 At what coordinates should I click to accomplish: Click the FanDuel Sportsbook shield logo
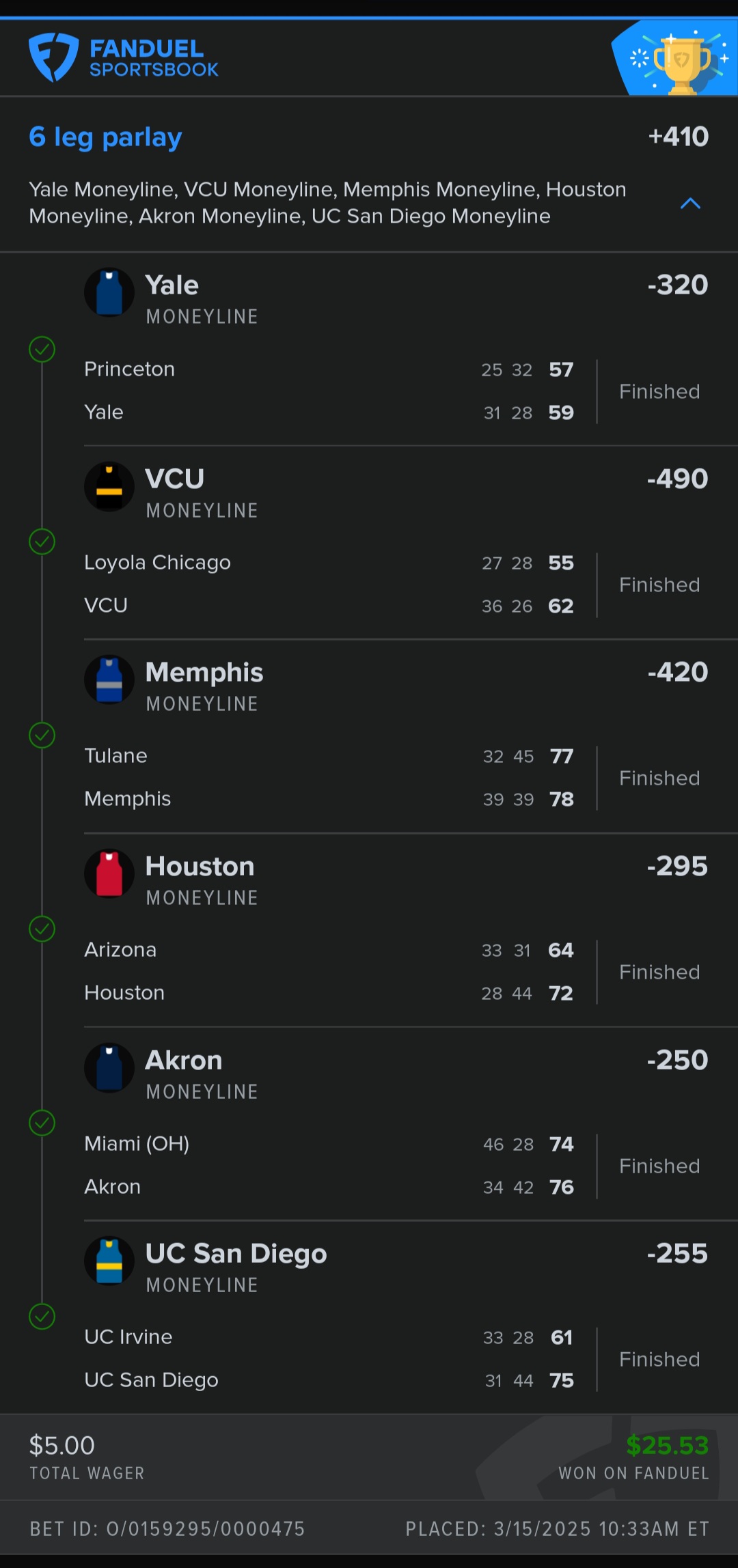pyautogui.click(x=53, y=57)
